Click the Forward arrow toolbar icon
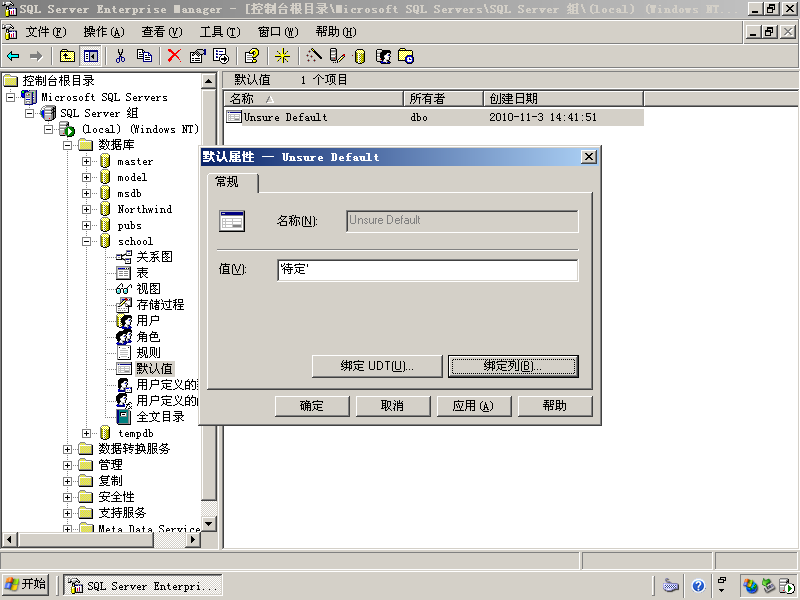The height and width of the screenshot is (600, 800). [x=36, y=56]
